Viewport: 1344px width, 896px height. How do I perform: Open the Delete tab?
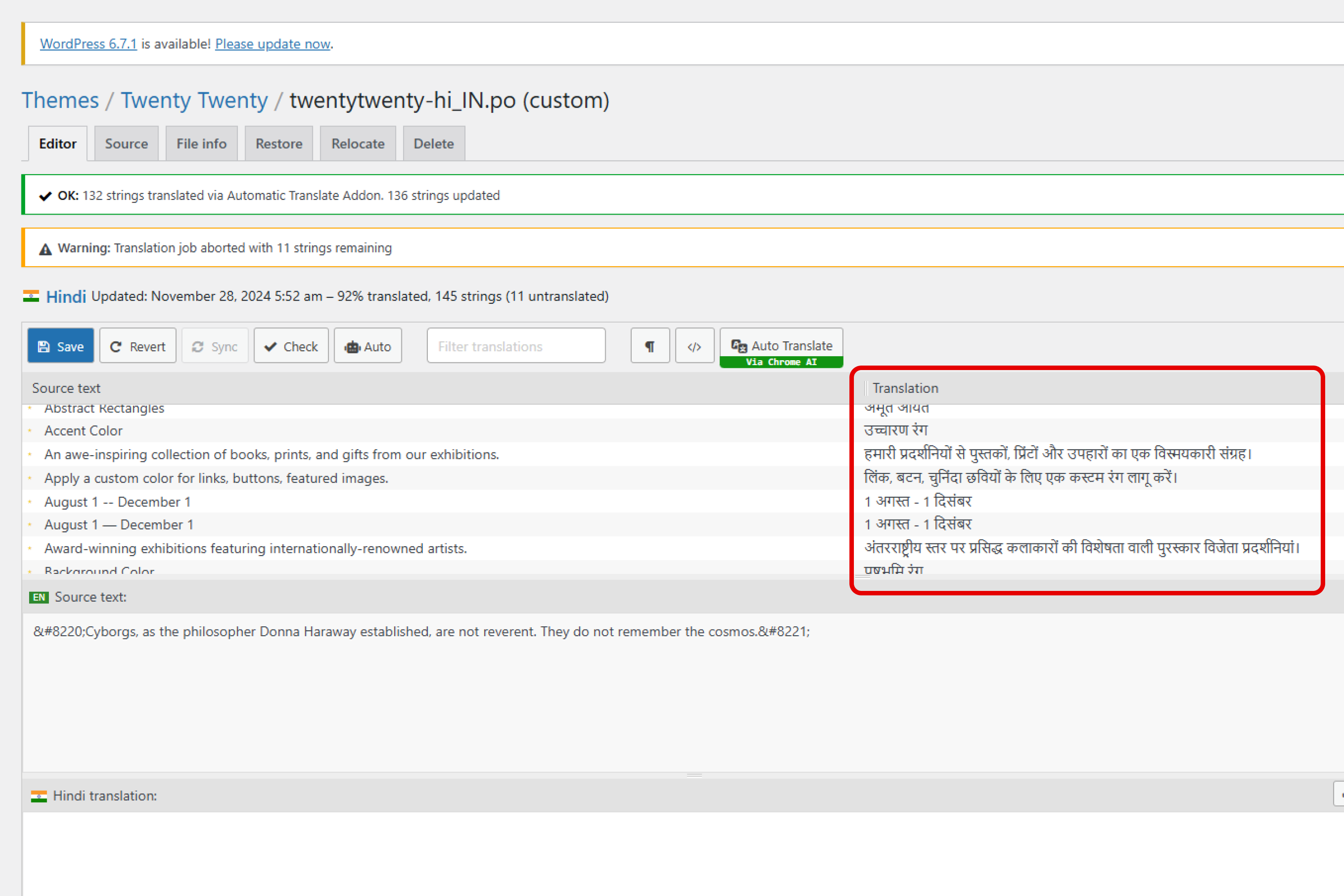[433, 143]
